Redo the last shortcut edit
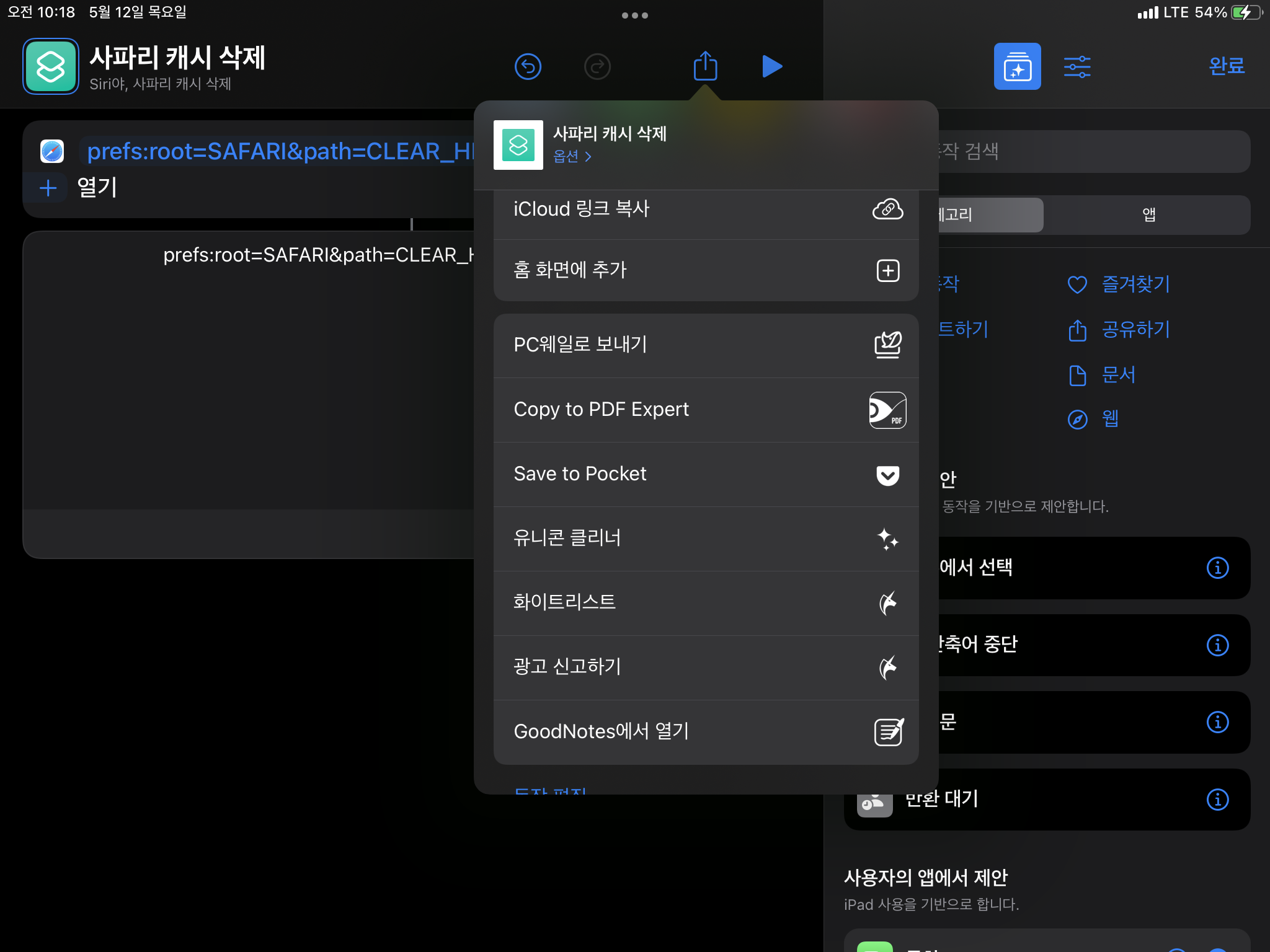 598,66
